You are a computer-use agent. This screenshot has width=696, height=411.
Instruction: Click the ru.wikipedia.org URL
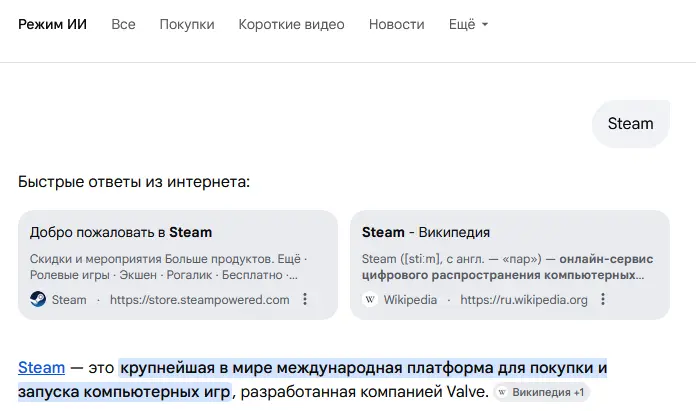click(524, 299)
